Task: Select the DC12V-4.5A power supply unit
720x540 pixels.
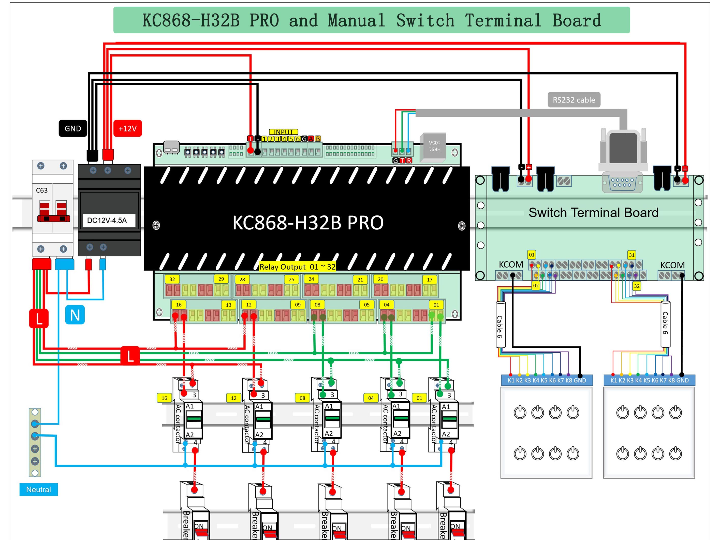Action: [x=109, y=210]
